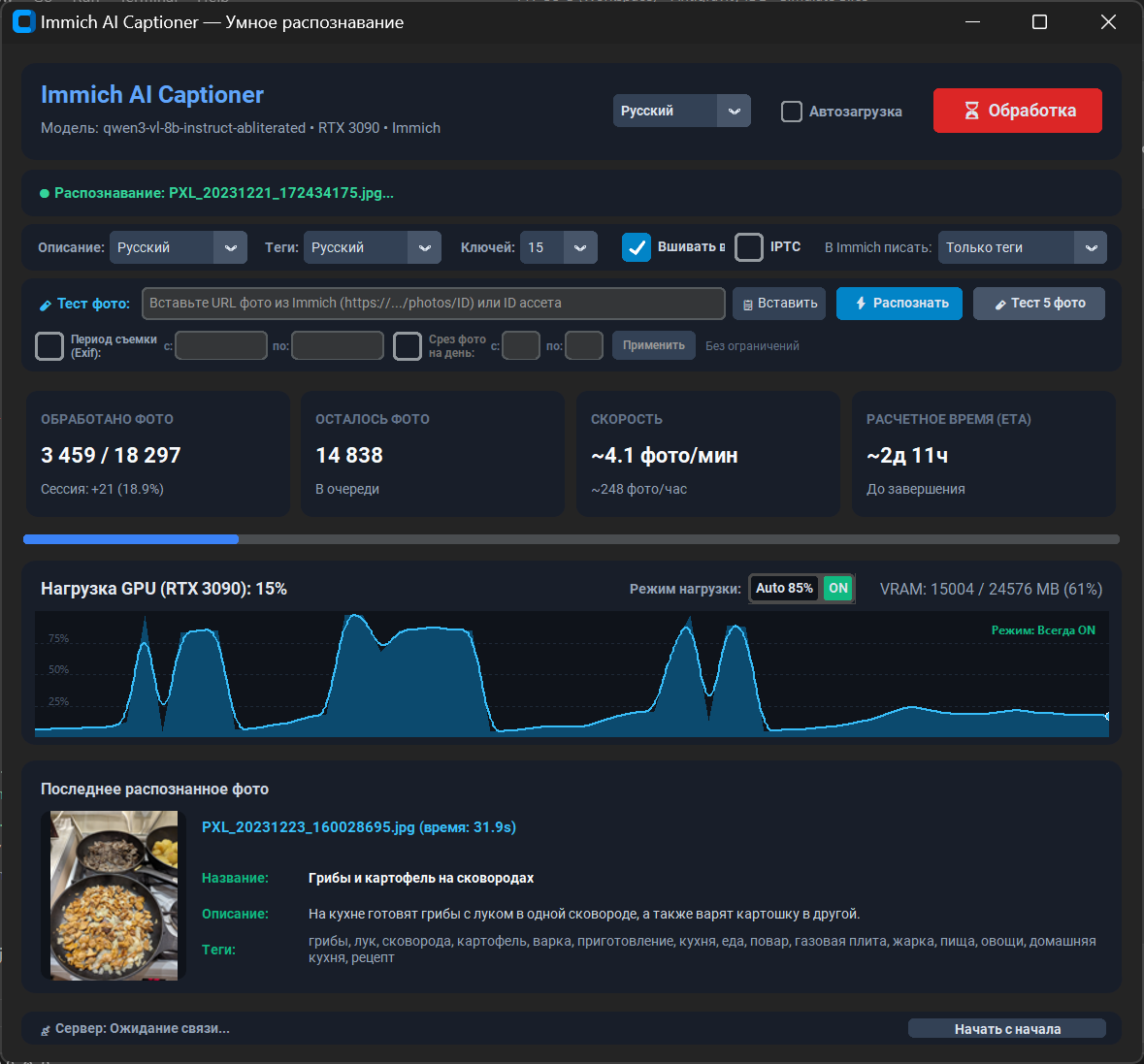Click the title Грибы и картофель на сковородах

pos(421,878)
